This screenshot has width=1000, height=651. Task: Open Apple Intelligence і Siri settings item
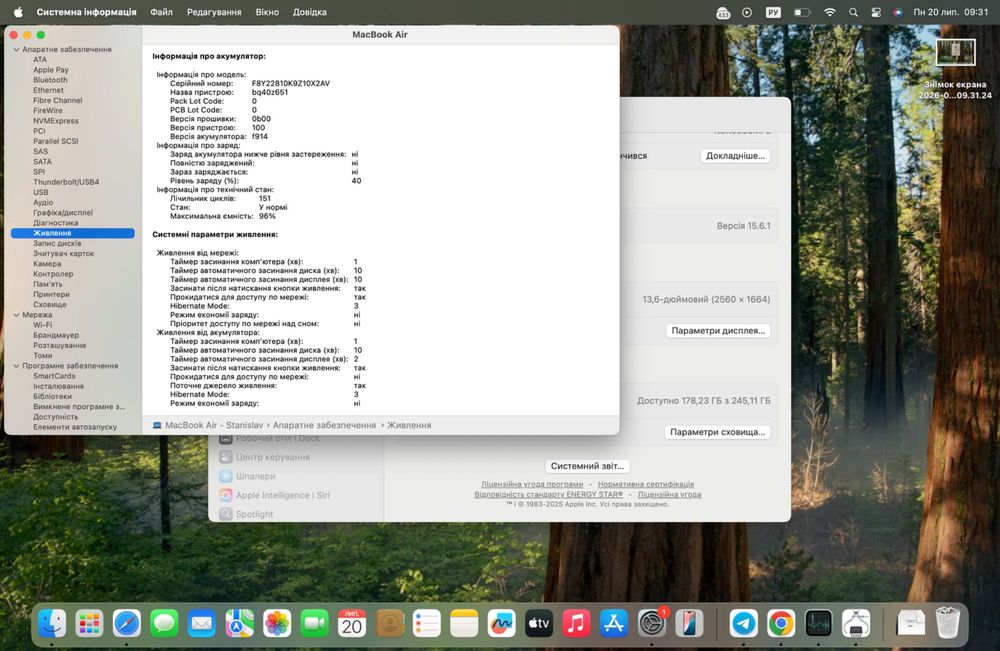click(283, 495)
